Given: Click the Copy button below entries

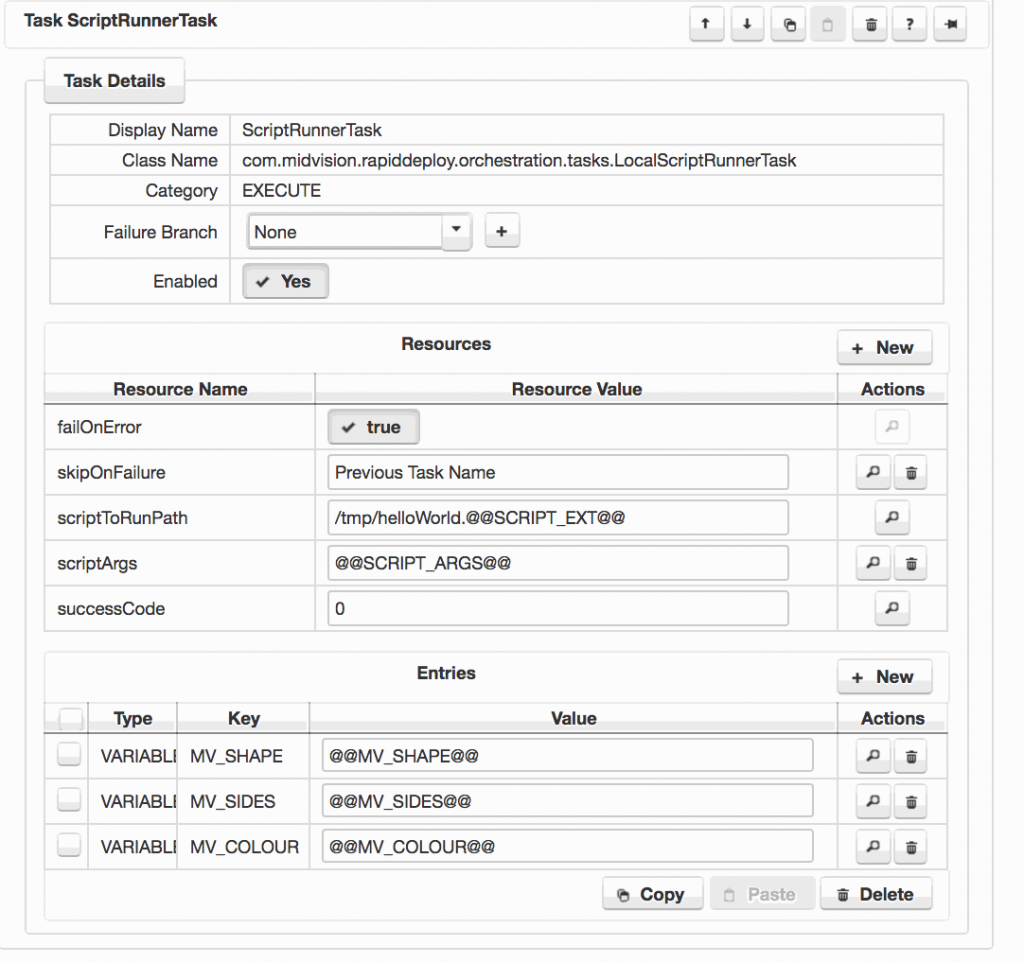Looking at the screenshot, I should tap(652, 894).
